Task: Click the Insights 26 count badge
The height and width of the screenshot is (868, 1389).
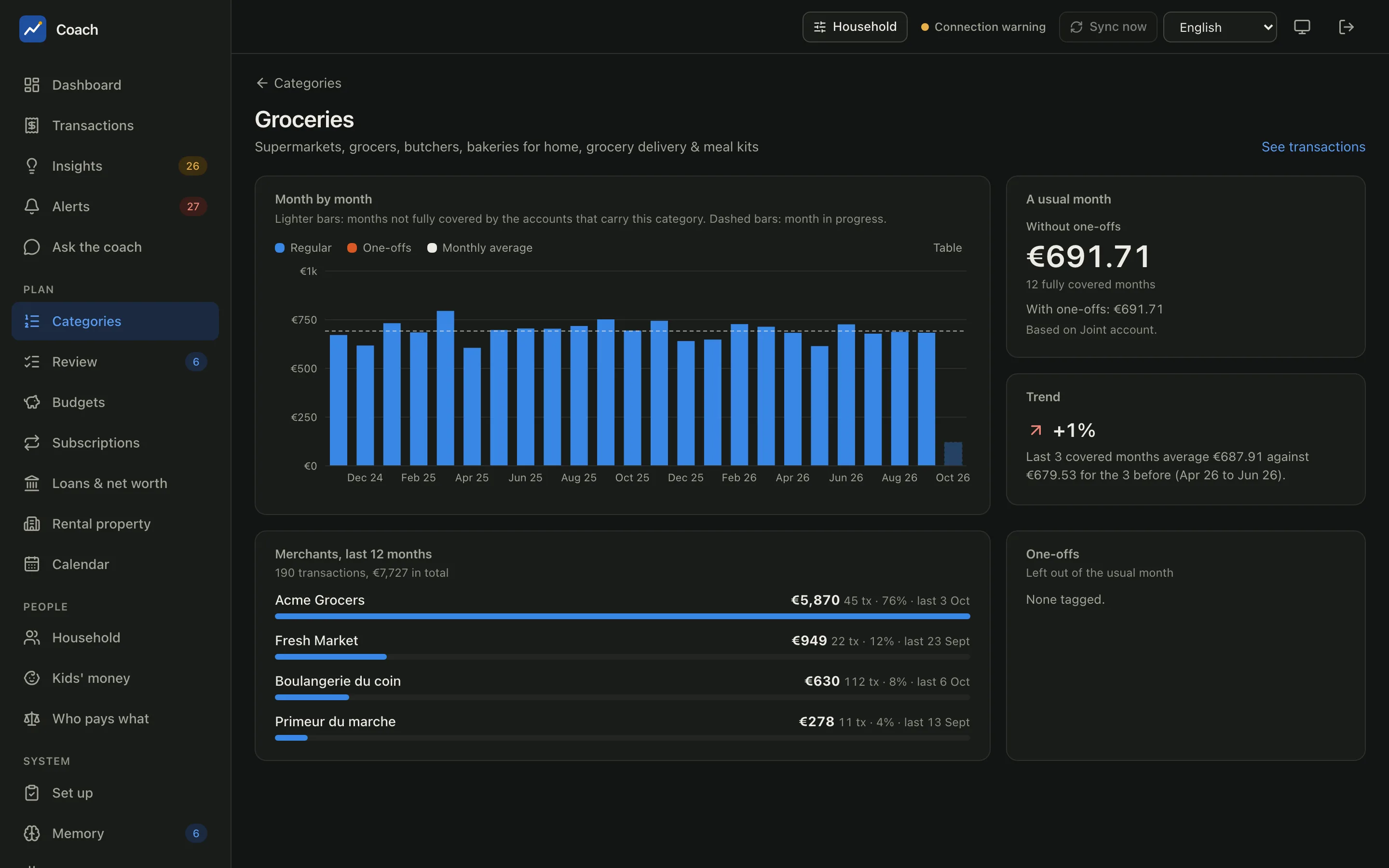Action: (192, 166)
